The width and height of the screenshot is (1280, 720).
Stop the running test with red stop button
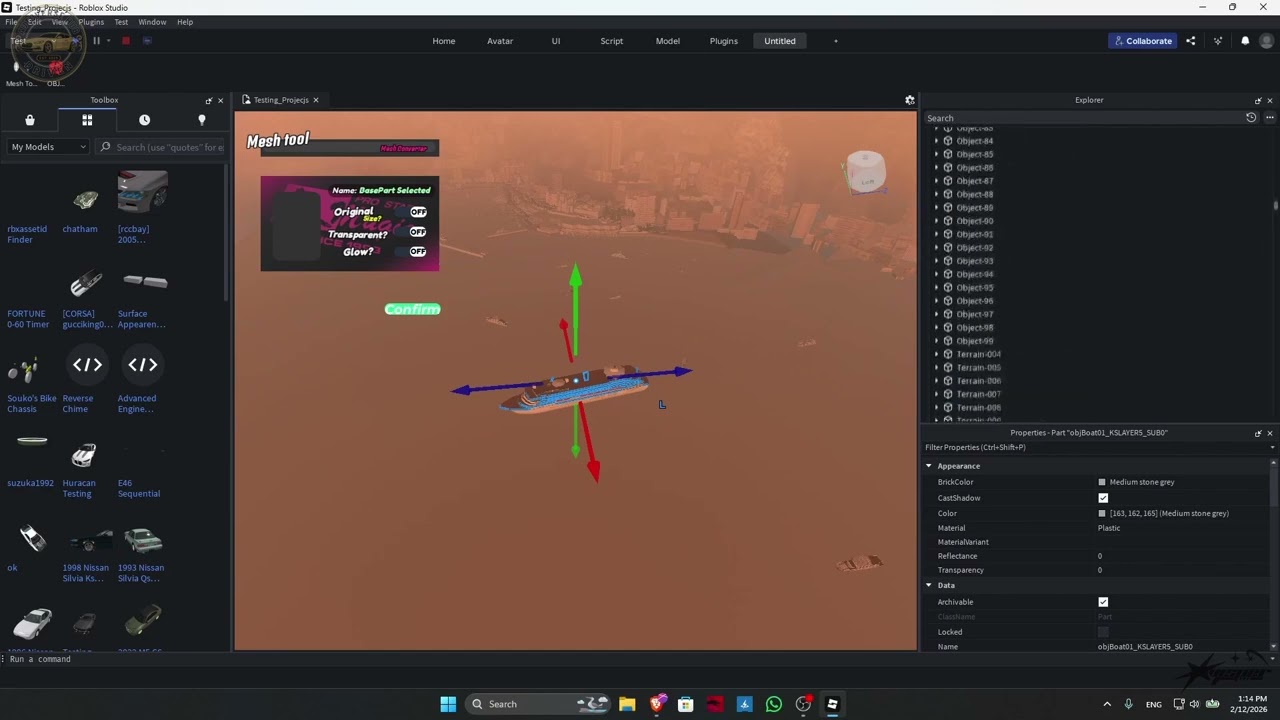(x=126, y=41)
